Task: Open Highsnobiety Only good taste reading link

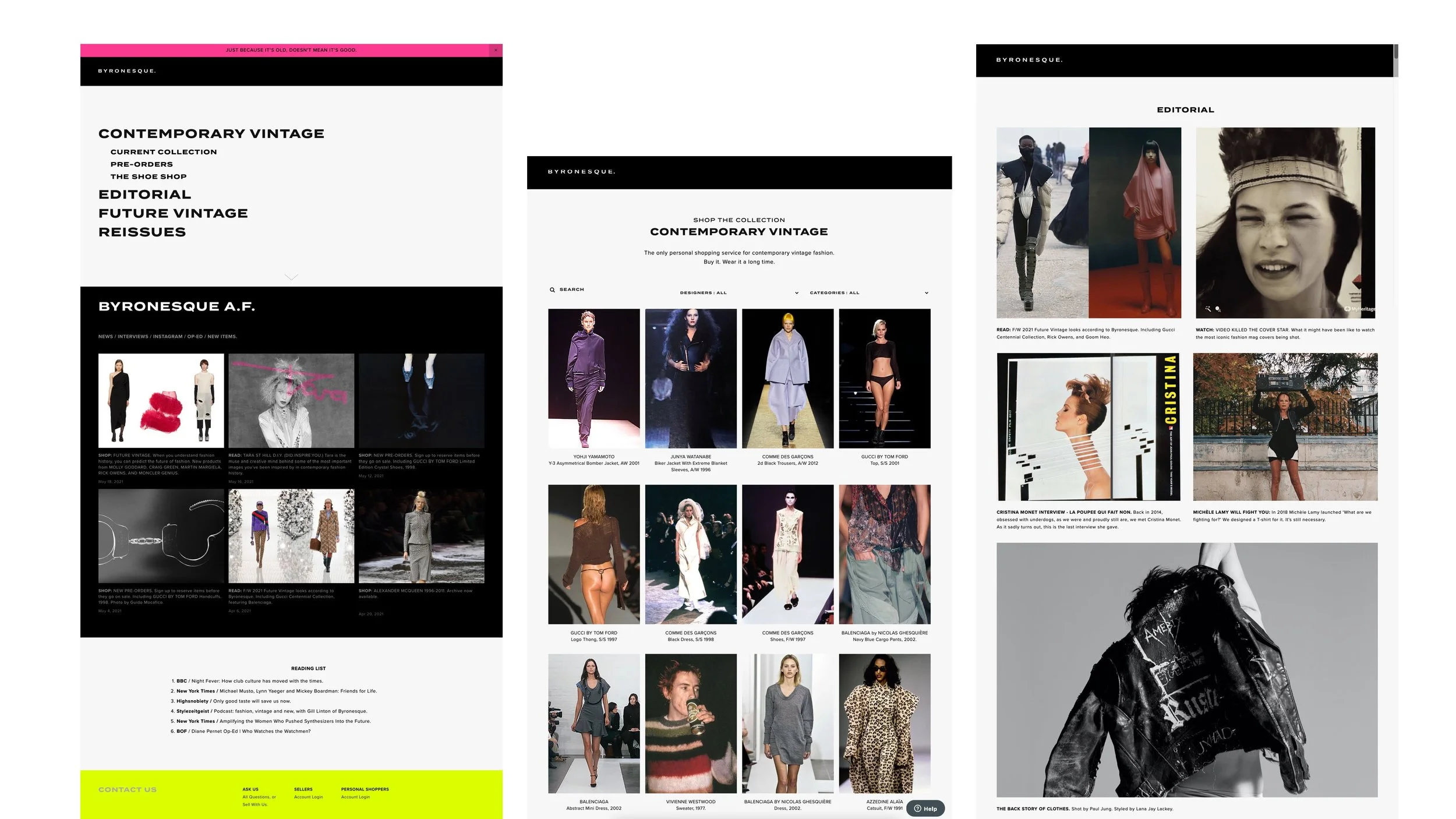Action: point(234,701)
